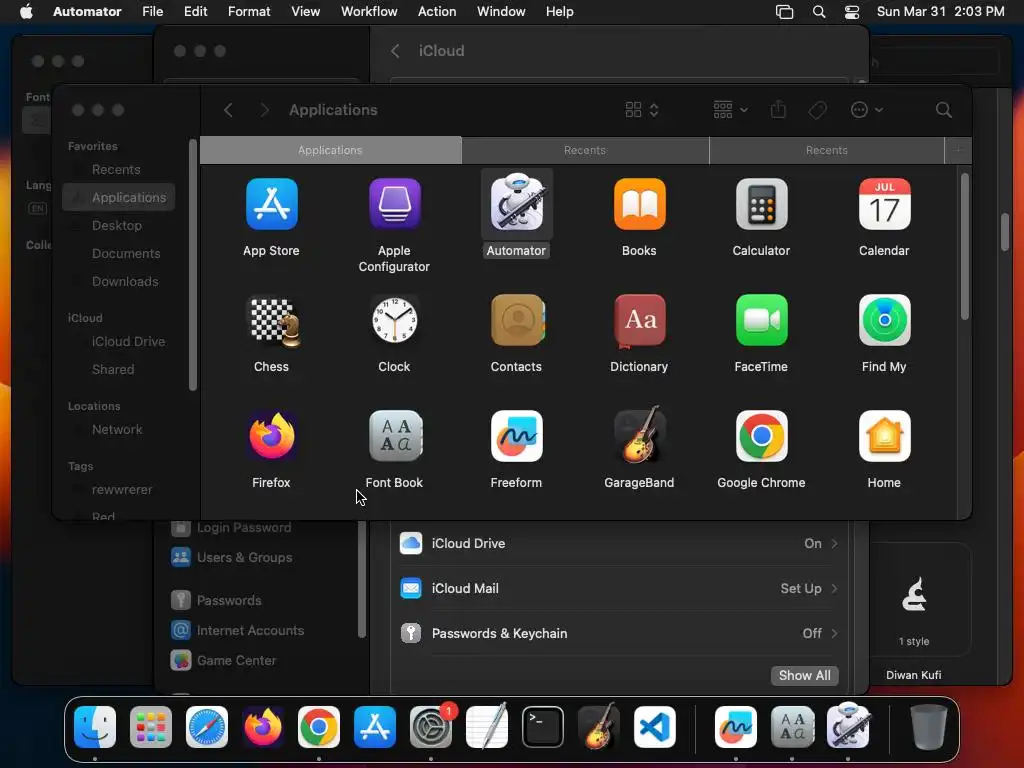Expand Passwords & Keychain row chevron
The width and height of the screenshot is (1024, 768).
tap(835, 633)
